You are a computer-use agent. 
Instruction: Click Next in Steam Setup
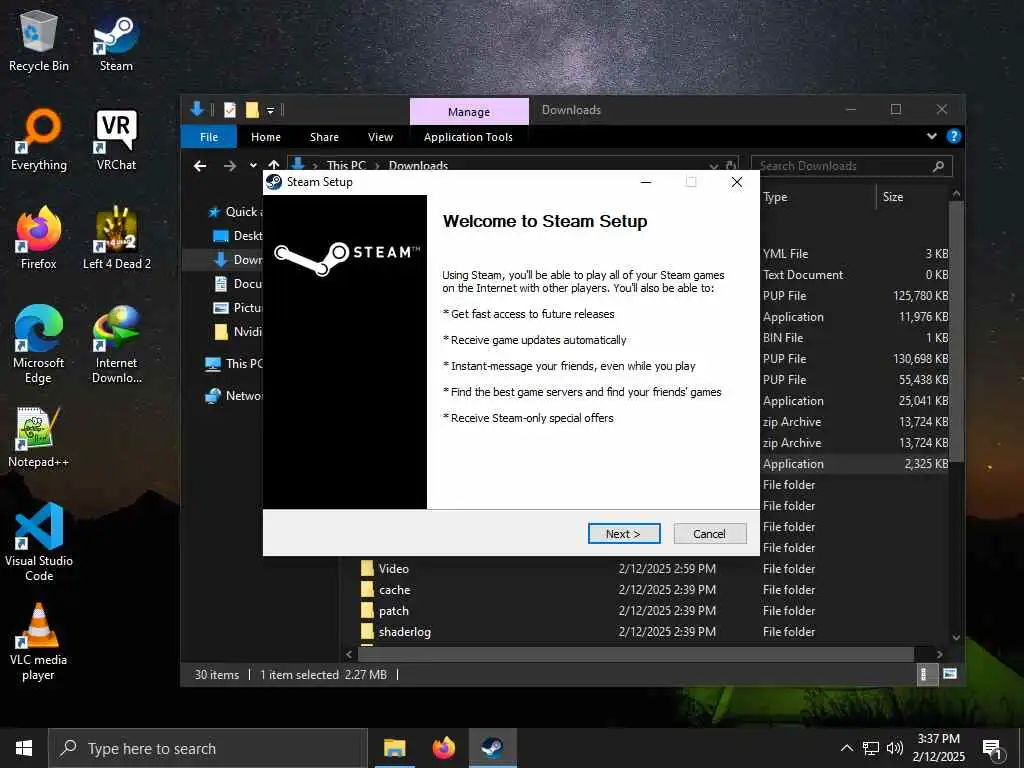[x=624, y=534]
